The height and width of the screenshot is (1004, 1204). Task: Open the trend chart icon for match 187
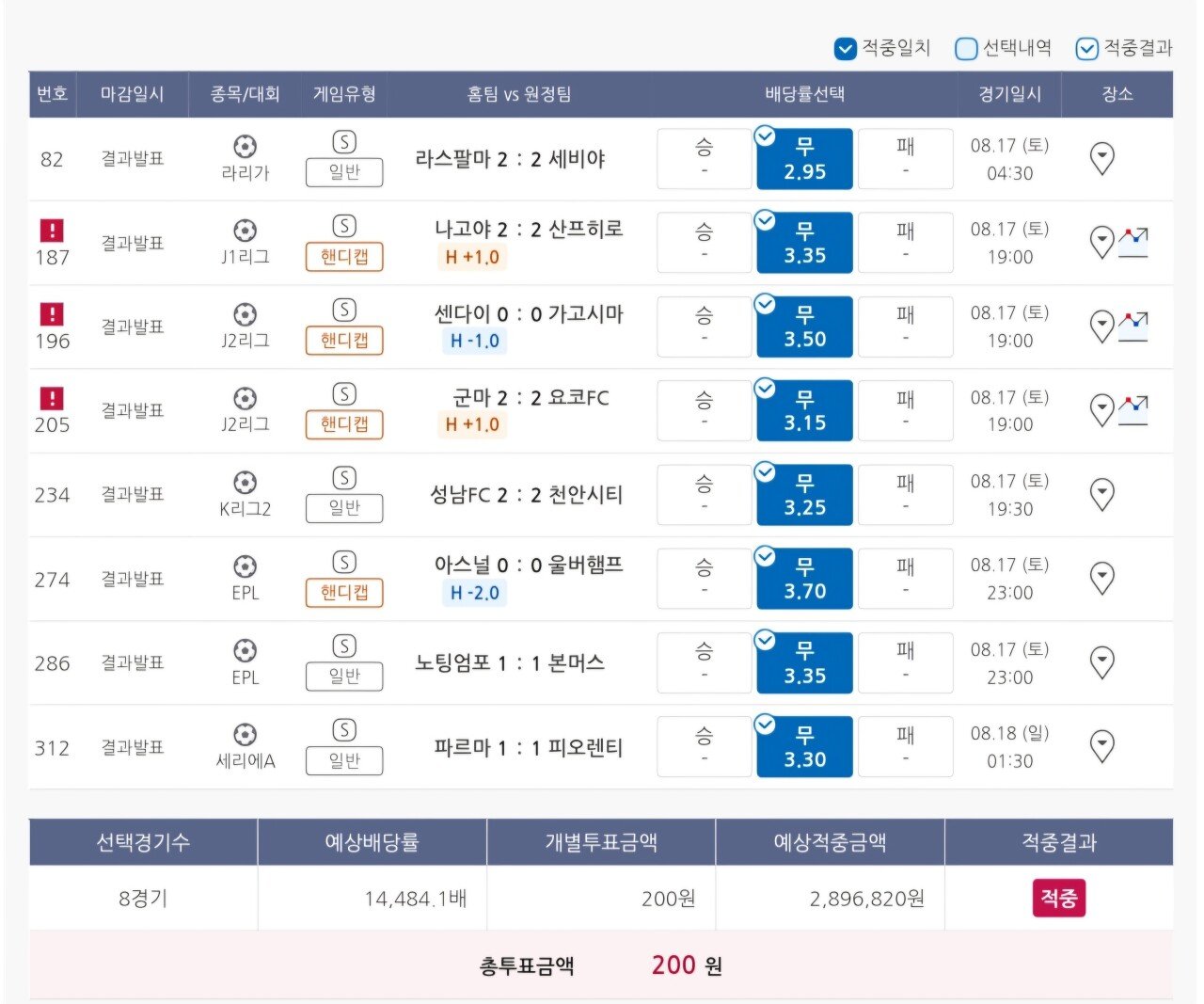(x=1133, y=243)
